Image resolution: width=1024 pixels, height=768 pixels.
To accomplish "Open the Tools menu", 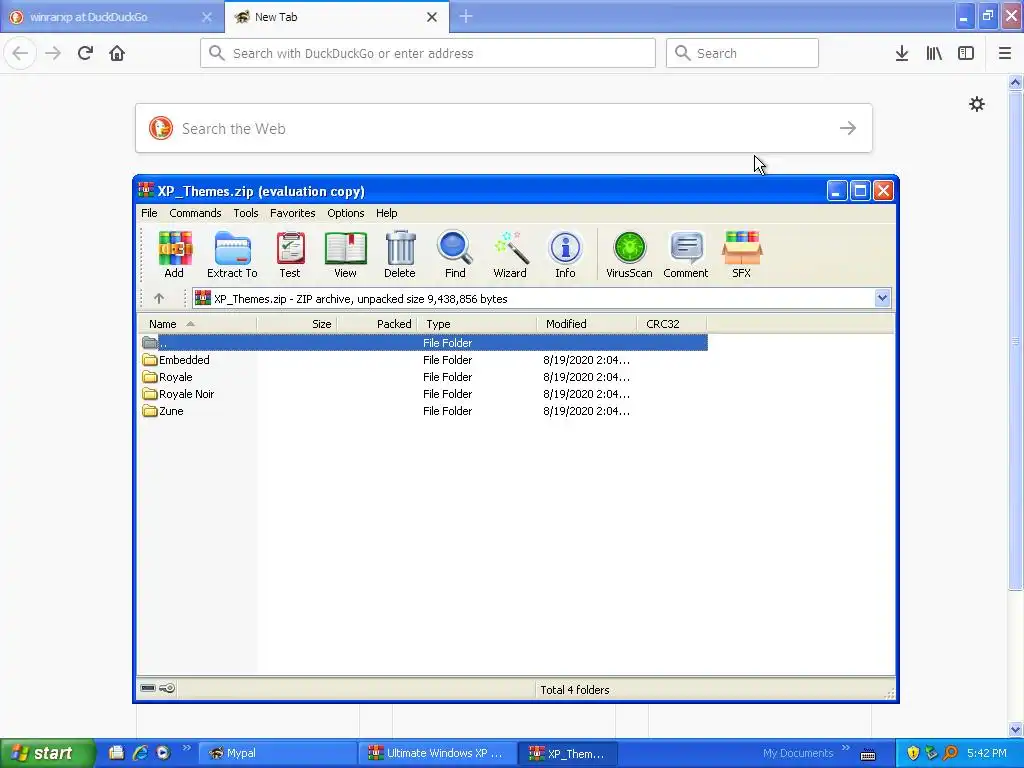I will (x=246, y=213).
